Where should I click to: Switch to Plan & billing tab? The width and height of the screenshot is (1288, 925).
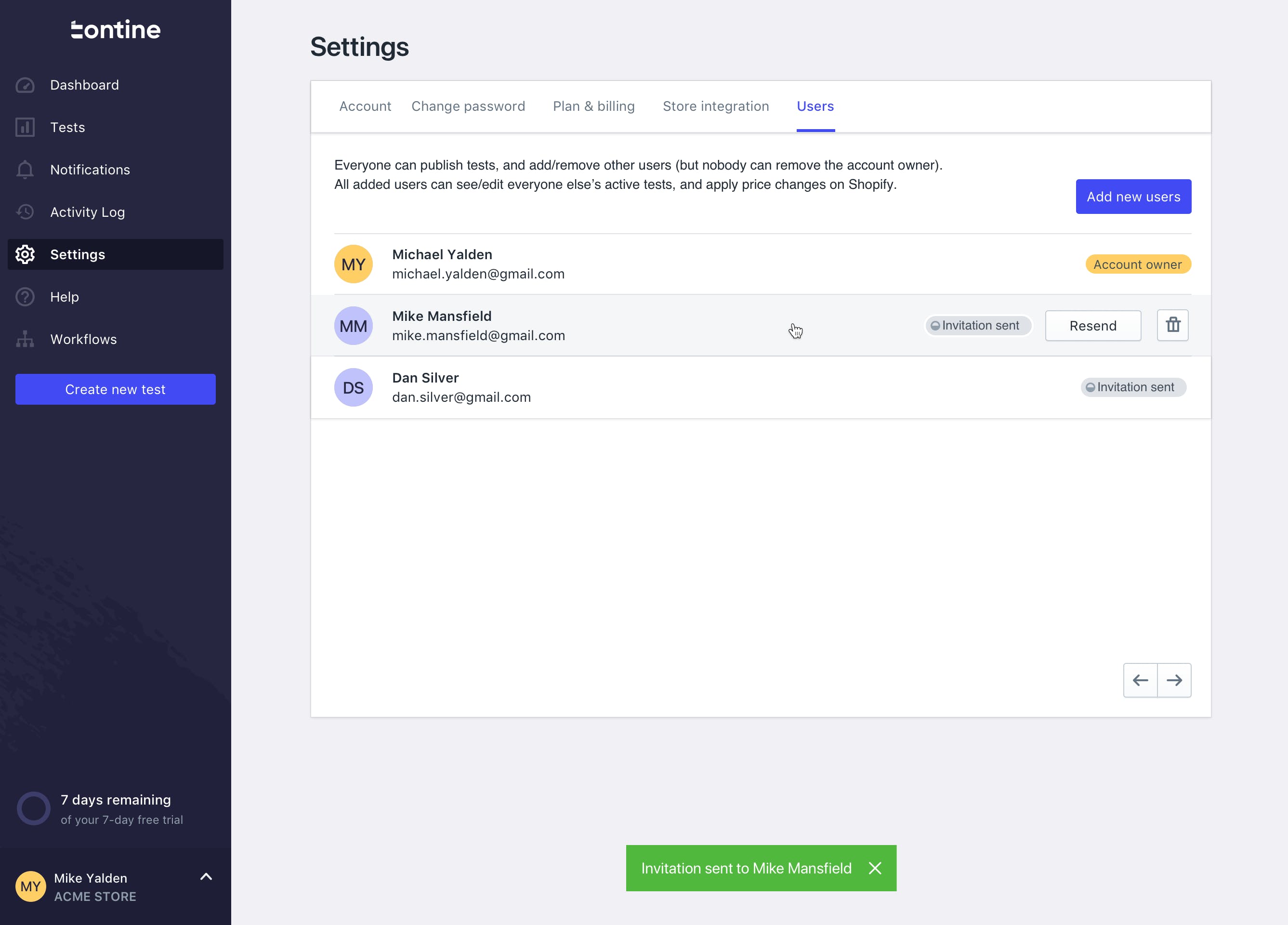[x=593, y=106]
